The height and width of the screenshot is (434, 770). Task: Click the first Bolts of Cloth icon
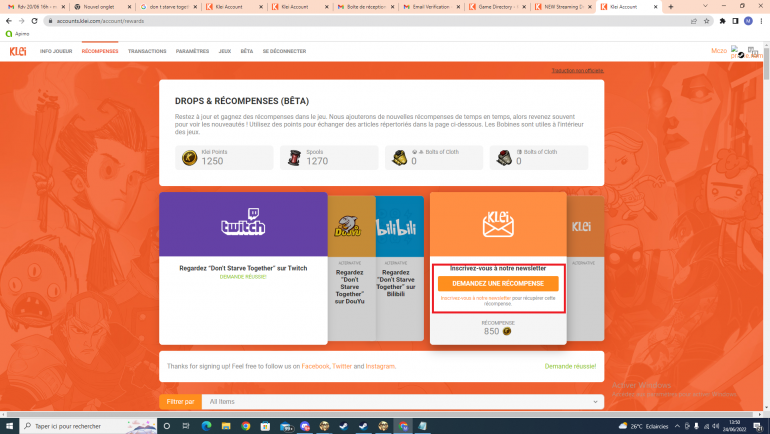pyautogui.click(x=399, y=158)
